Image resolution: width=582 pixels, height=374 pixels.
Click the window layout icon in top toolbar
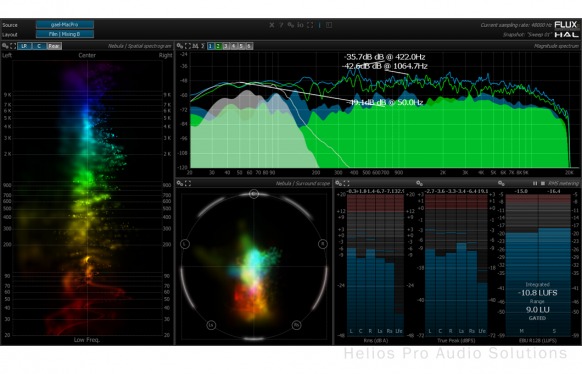coord(329,25)
